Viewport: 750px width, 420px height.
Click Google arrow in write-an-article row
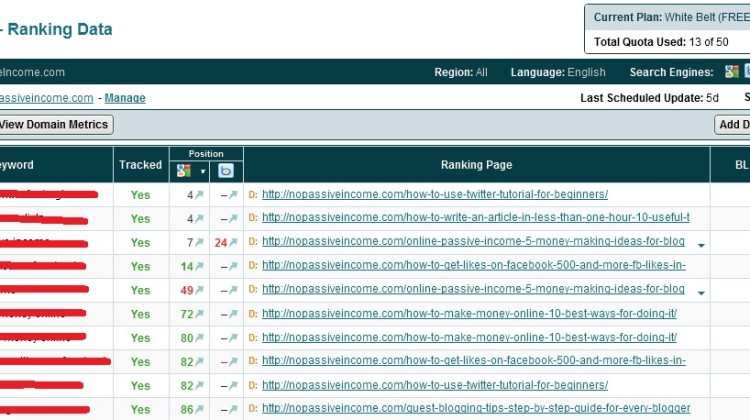[x=199, y=218]
